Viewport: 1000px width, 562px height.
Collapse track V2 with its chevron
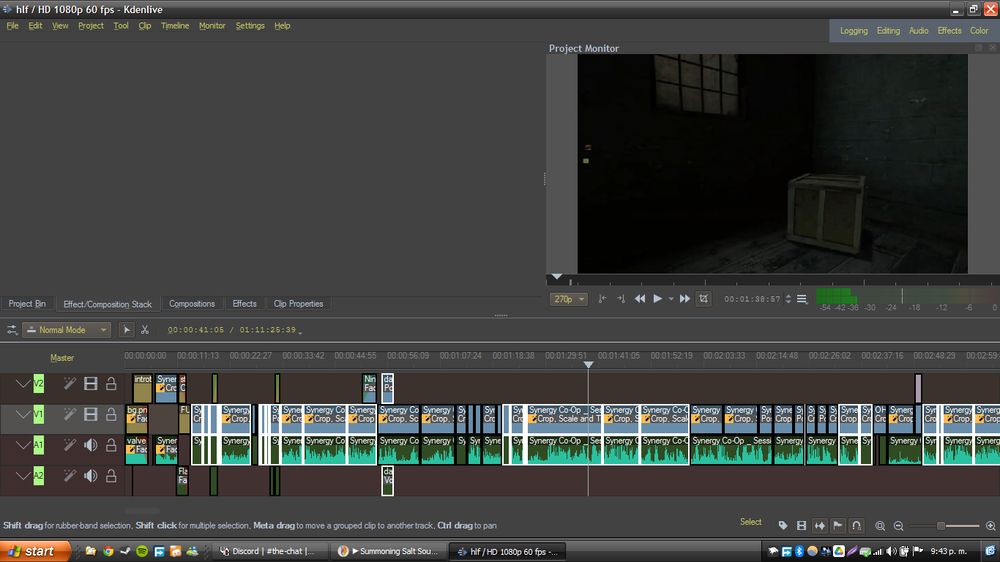pos(23,384)
